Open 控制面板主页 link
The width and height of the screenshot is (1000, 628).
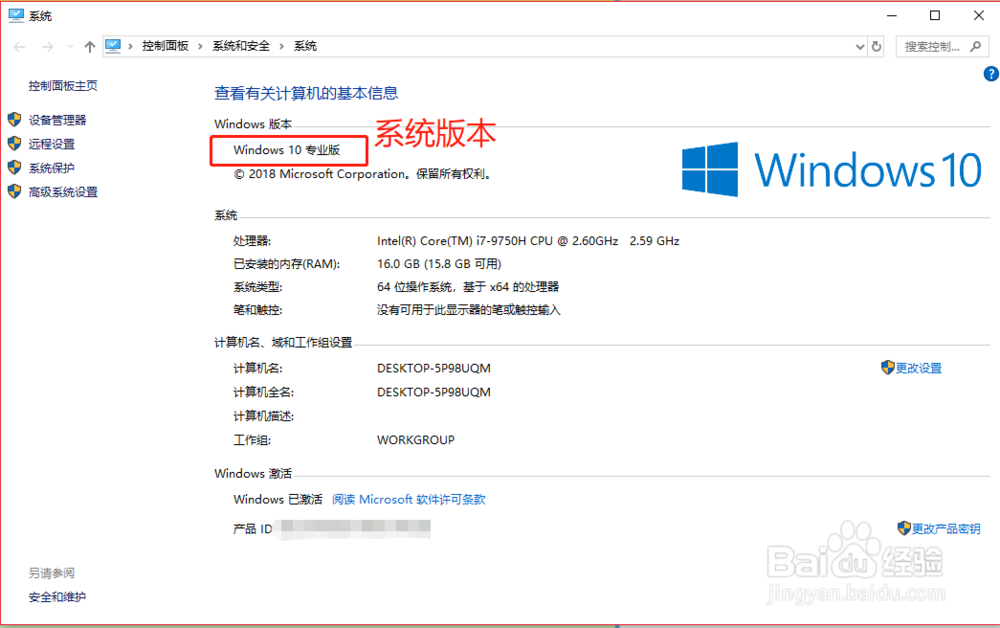coord(63,85)
